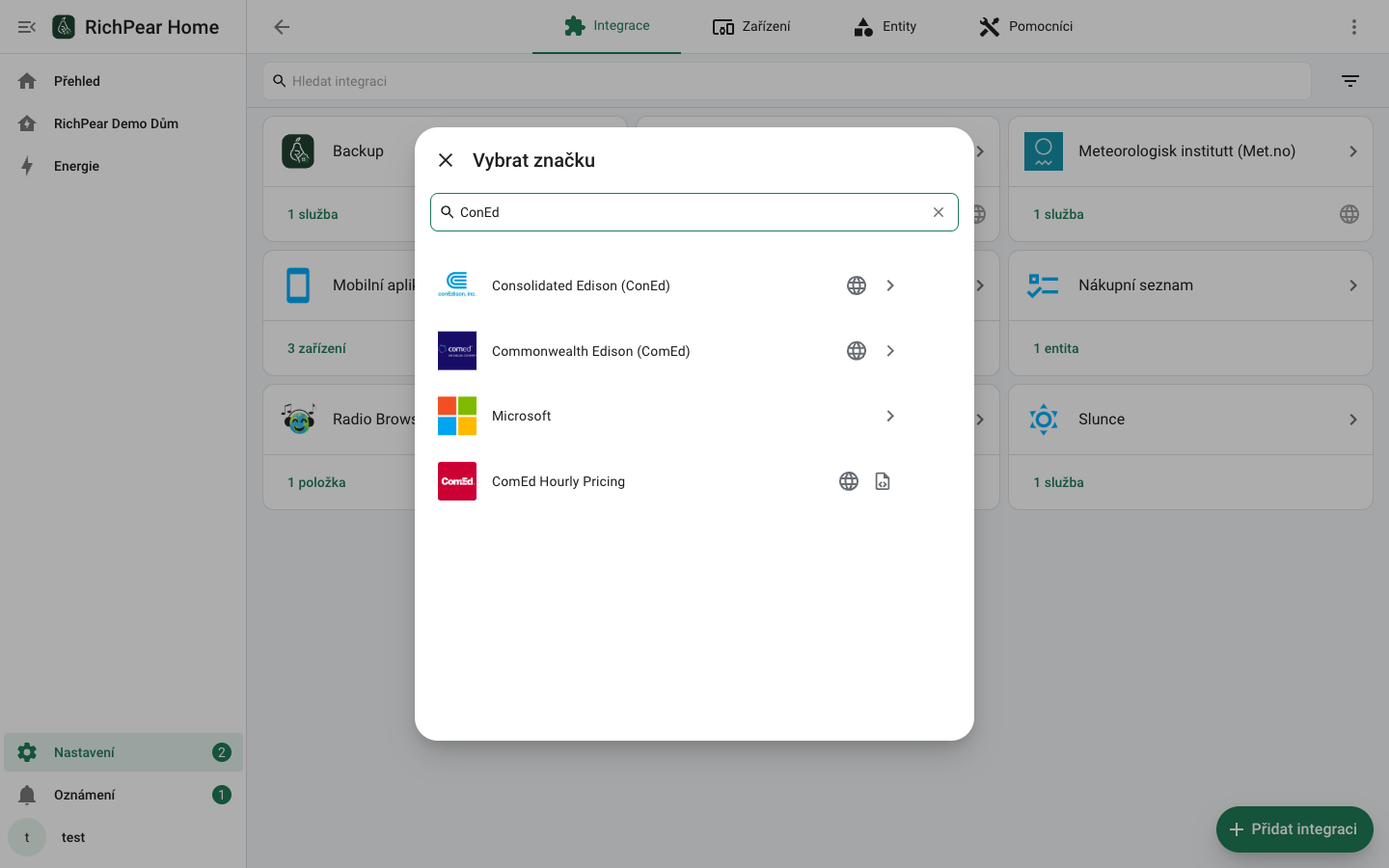Image resolution: width=1389 pixels, height=868 pixels.
Task: Expand the Nákupní seznam chevron
Action: 1353,285
